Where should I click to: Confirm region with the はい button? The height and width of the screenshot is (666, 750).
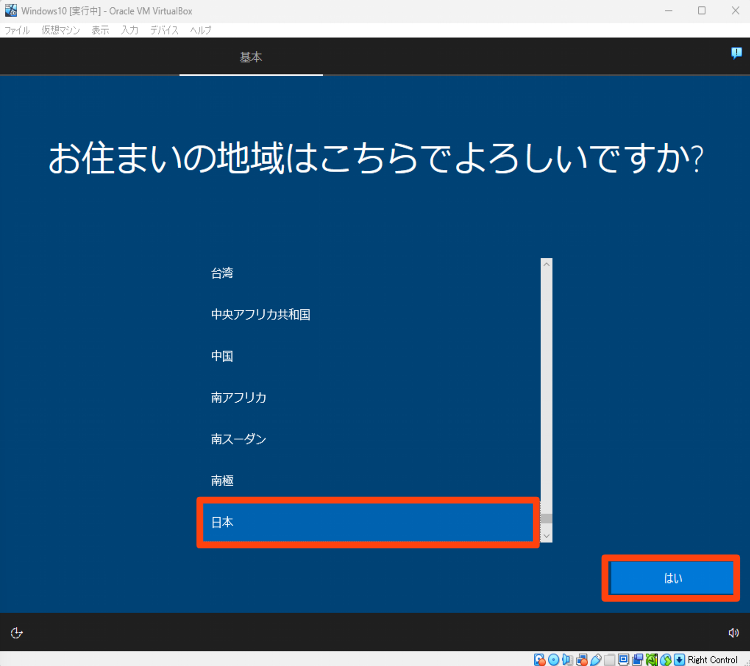point(672,578)
